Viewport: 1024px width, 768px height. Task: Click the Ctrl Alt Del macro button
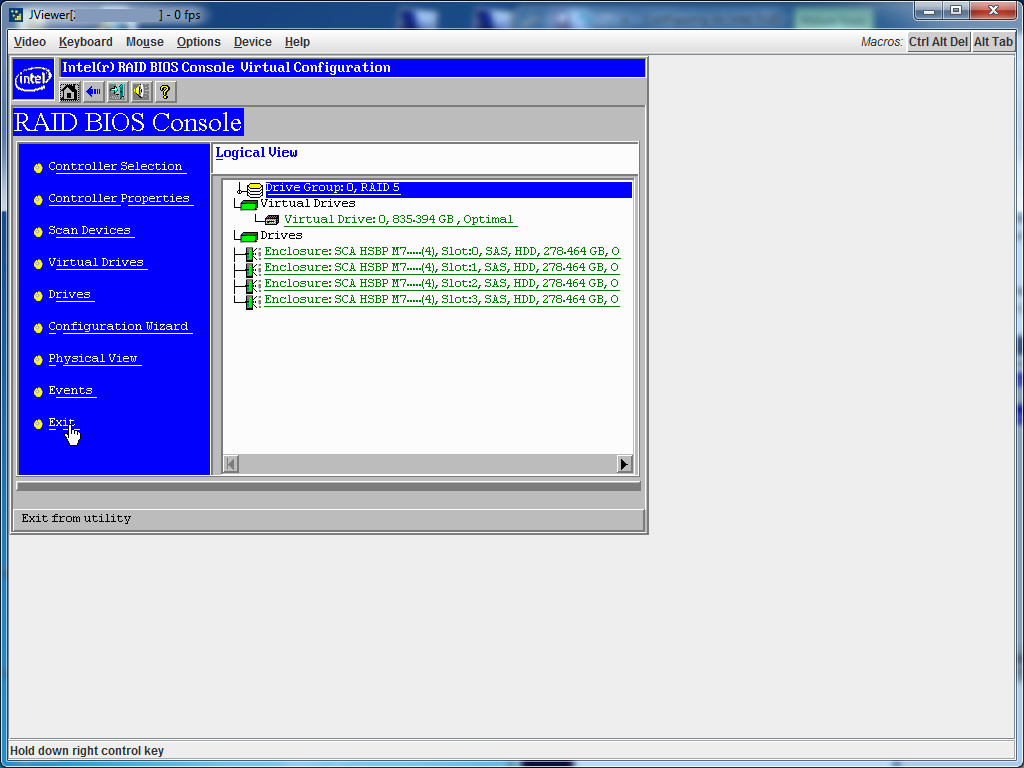pyautogui.click(x=938, y=42)
